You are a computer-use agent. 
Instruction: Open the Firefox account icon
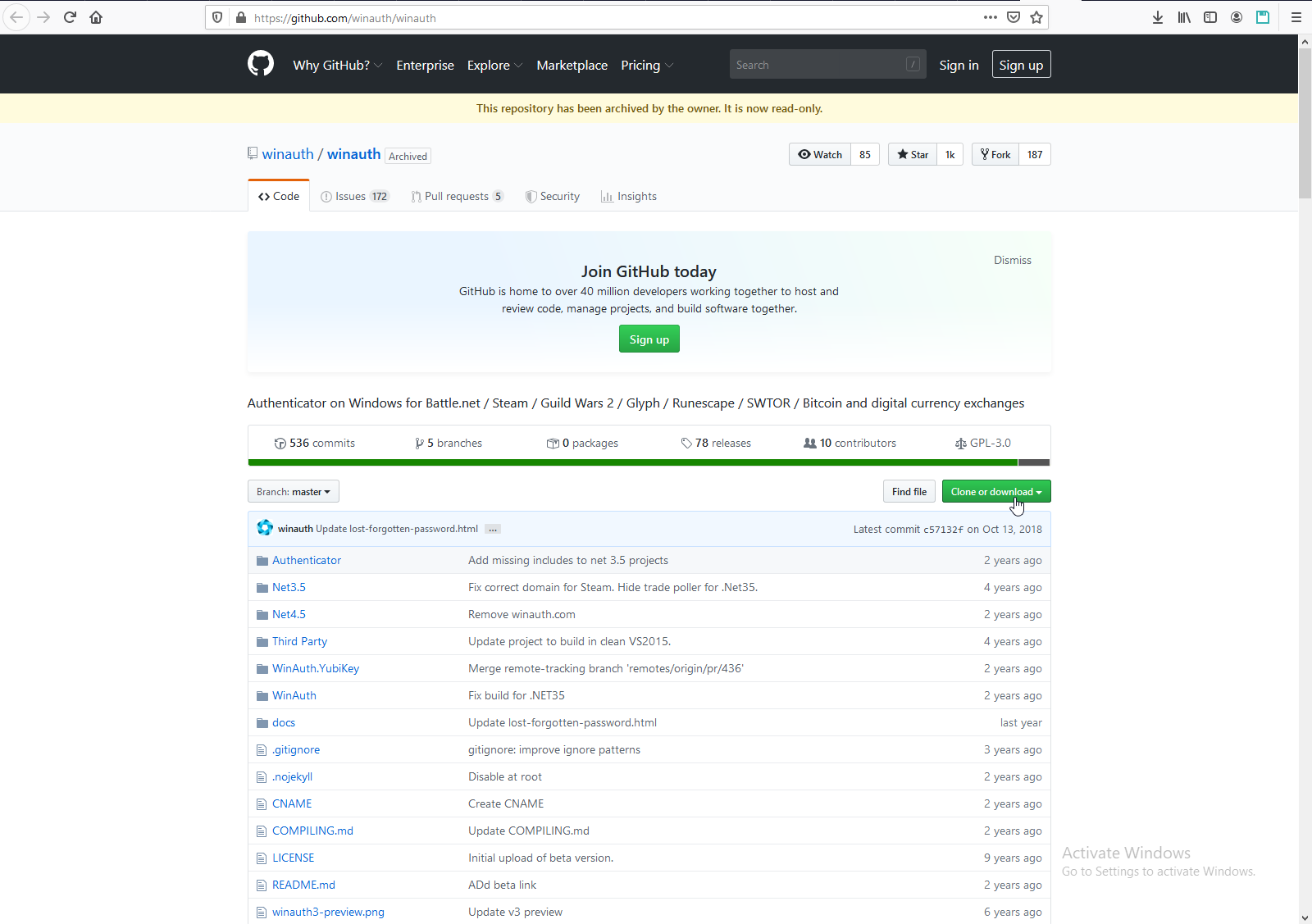pos(1237,17)
